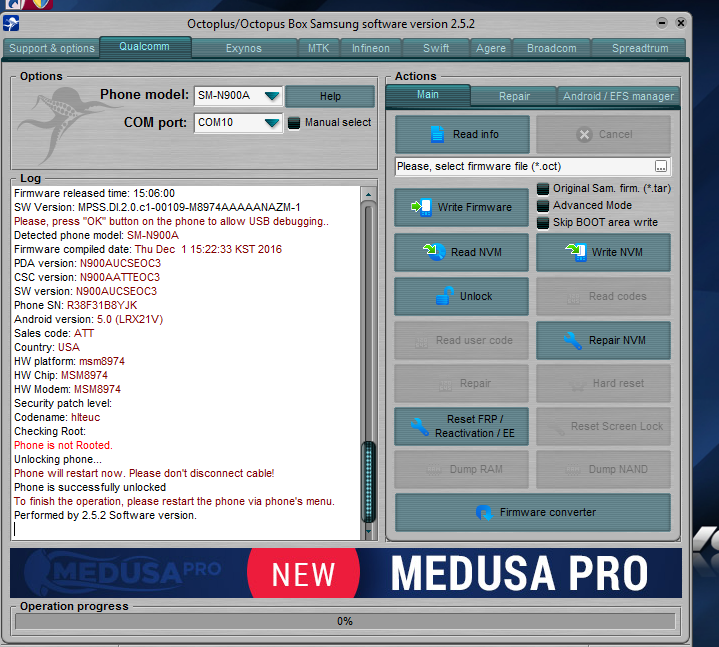Viewport: 719px width, 647px height.
Task: Enable Manual select checkbox
Action: (294, 122)
